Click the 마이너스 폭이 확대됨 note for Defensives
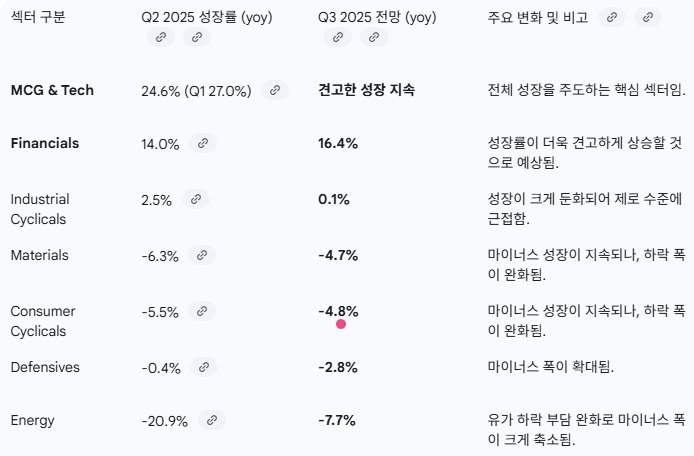The image size is (694, 456). pyautogui.click(x=550, y=367)
